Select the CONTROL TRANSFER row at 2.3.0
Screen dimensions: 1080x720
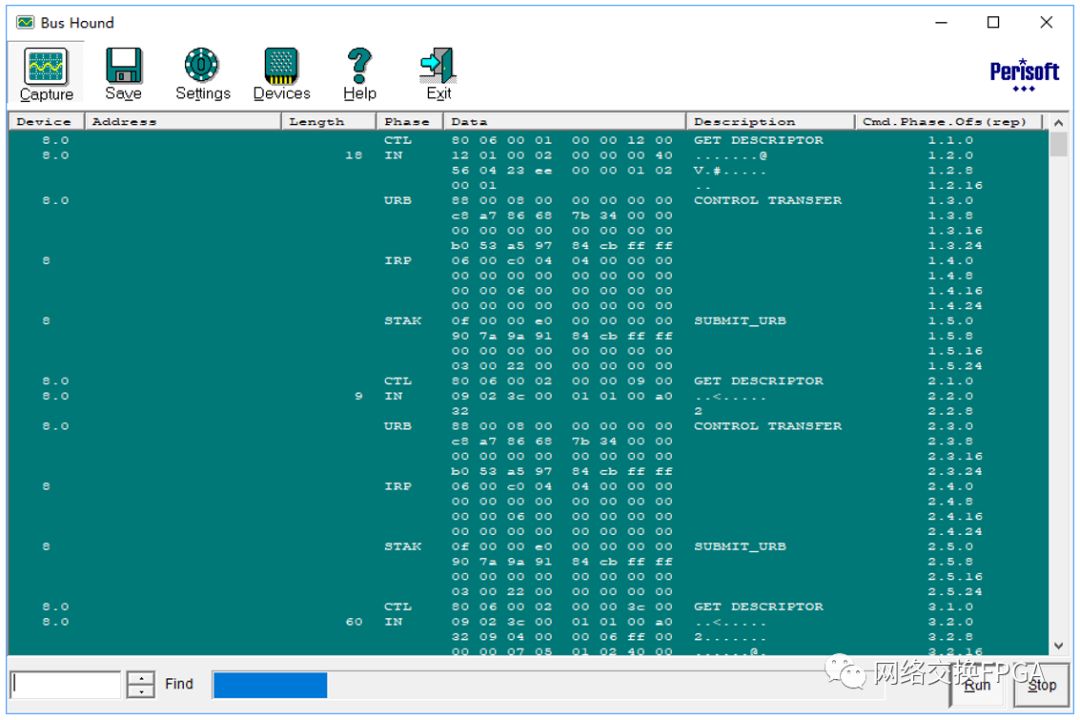click(x=528, y=426)
